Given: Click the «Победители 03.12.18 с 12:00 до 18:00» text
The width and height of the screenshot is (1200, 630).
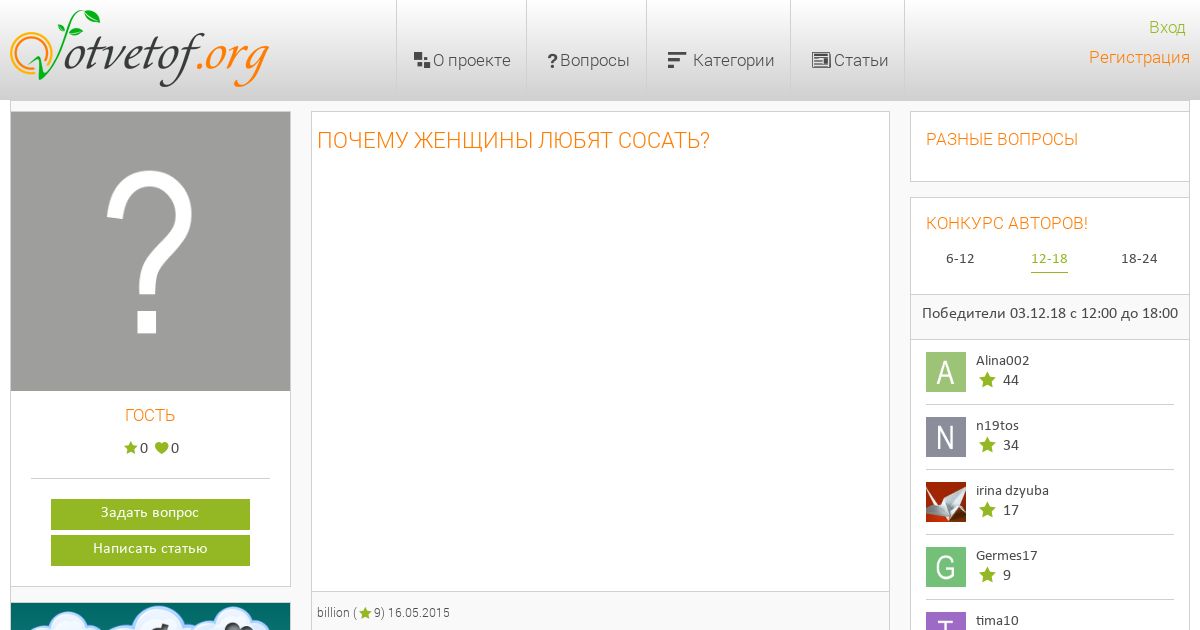Looking at the screenshot, I should [x=1050, y=313].
